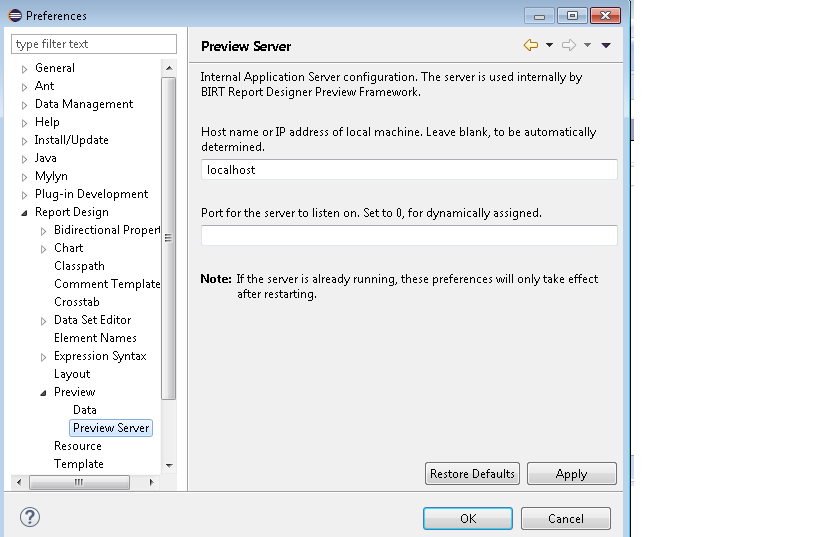
Task: Select Help preference category
Action: tap(47, 122)
